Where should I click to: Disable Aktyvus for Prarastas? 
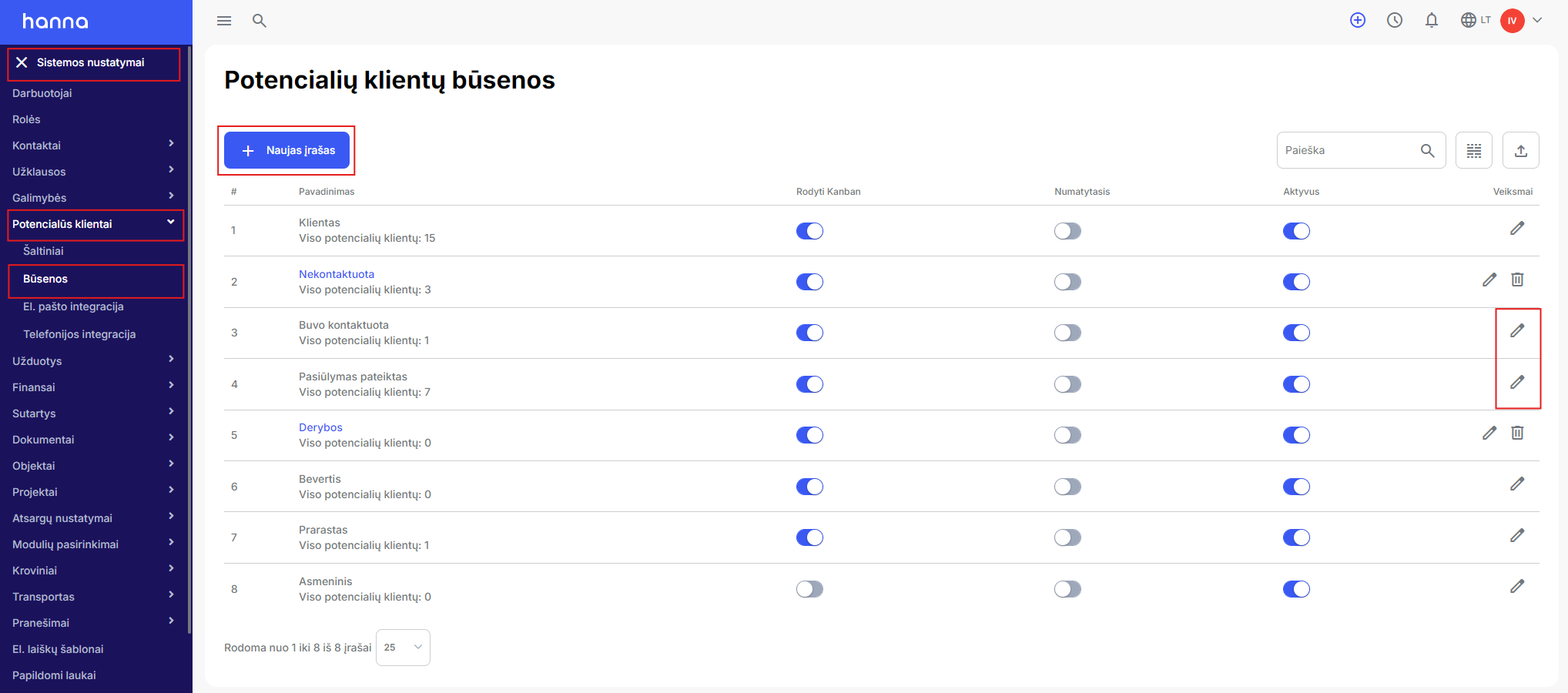[1296, 537]
